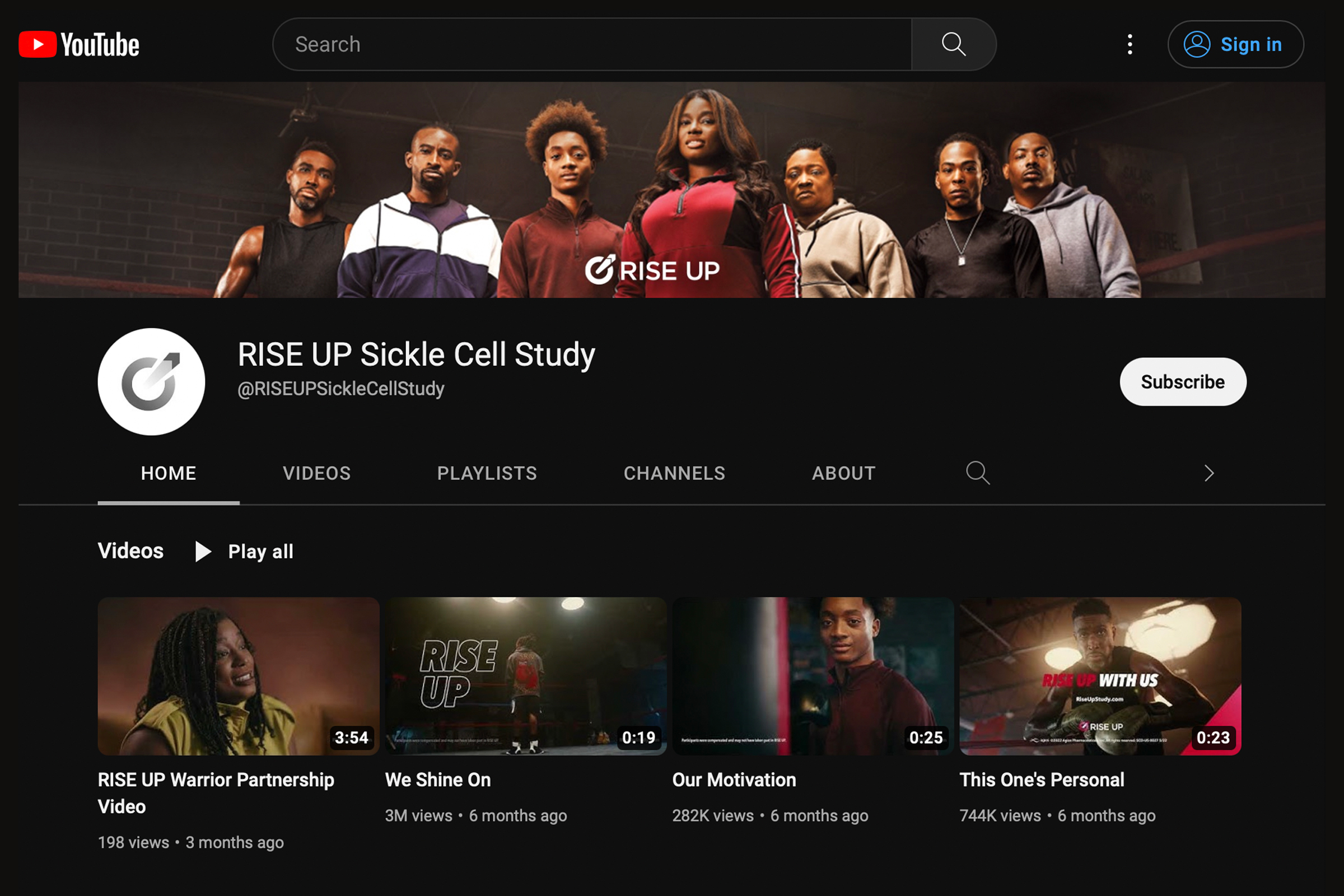The height and width of the screenshot is (896, 1344).
Task: Open the Our Motivation video thumbnail
Action: 813,676
